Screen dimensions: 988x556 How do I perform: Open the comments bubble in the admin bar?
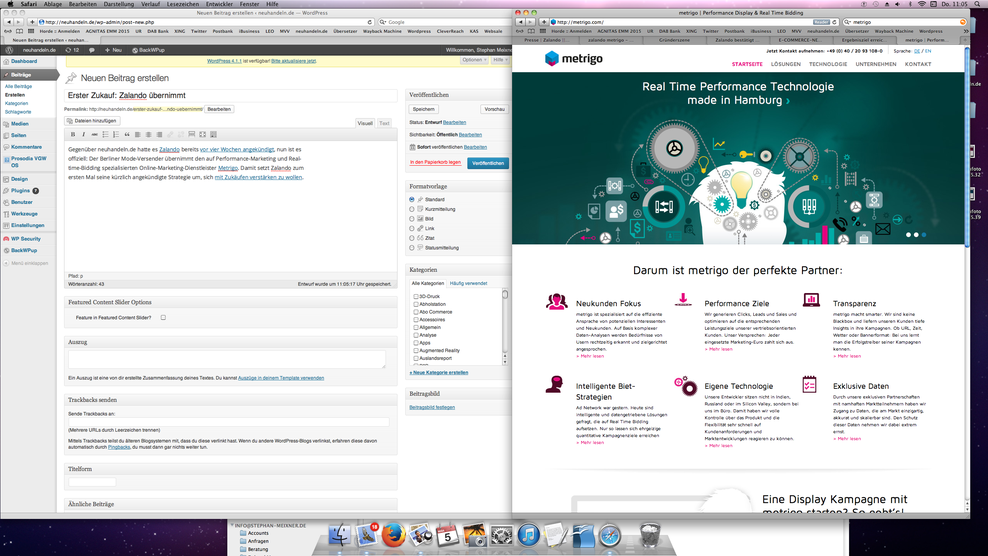coord(91,50)
